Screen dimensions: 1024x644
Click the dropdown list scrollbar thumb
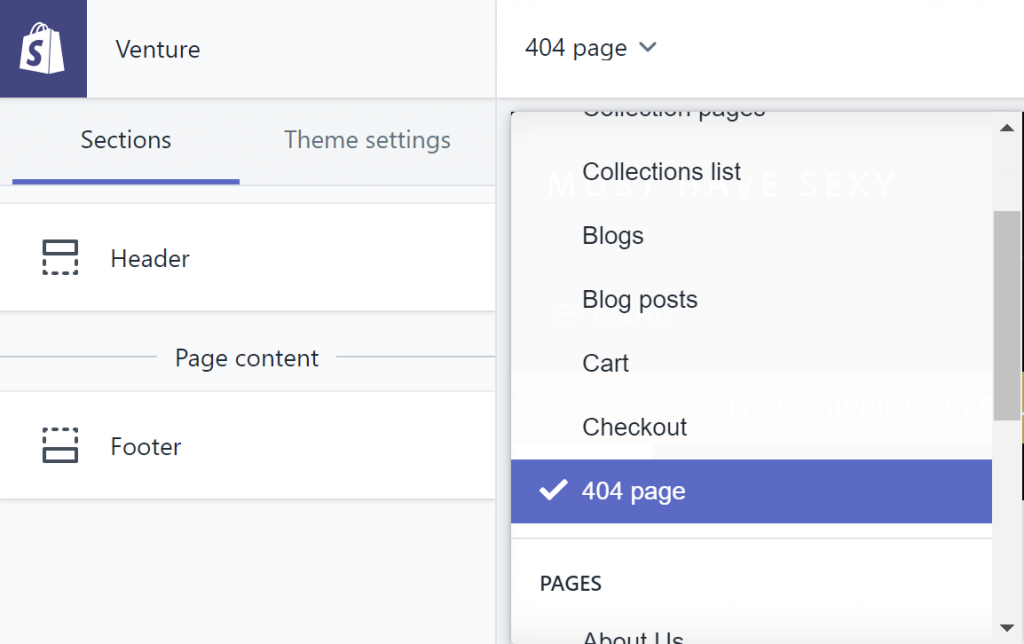[1006, 315]
